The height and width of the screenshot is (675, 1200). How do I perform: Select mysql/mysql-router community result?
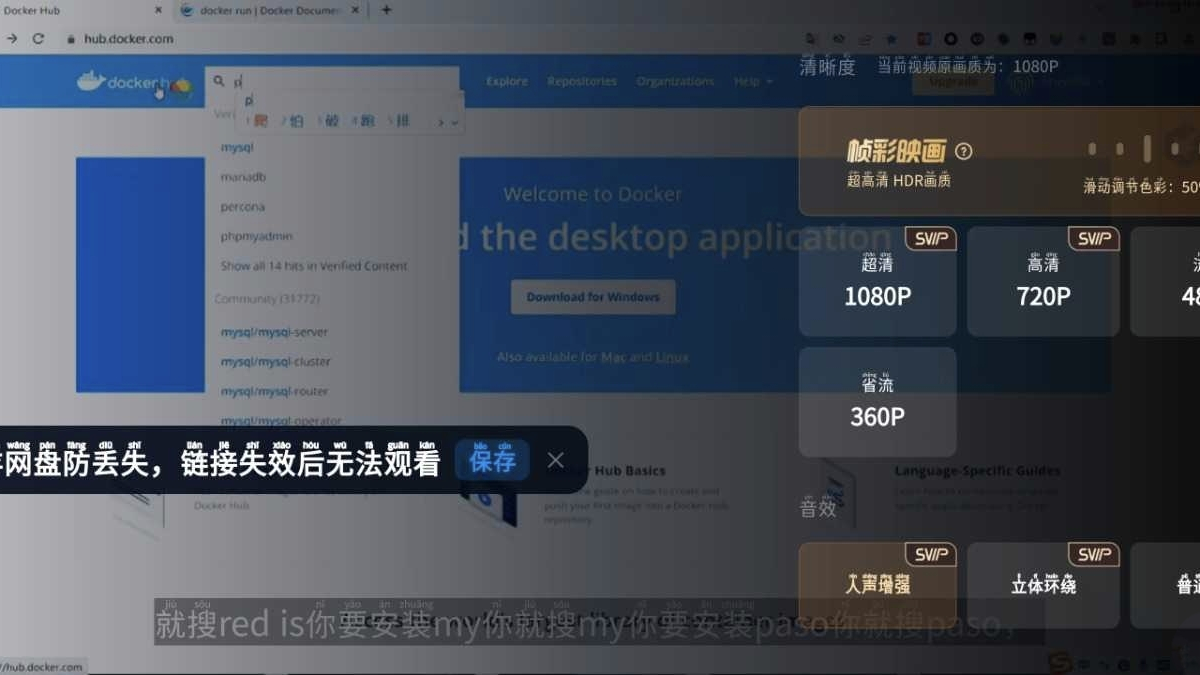pos(274,392)
